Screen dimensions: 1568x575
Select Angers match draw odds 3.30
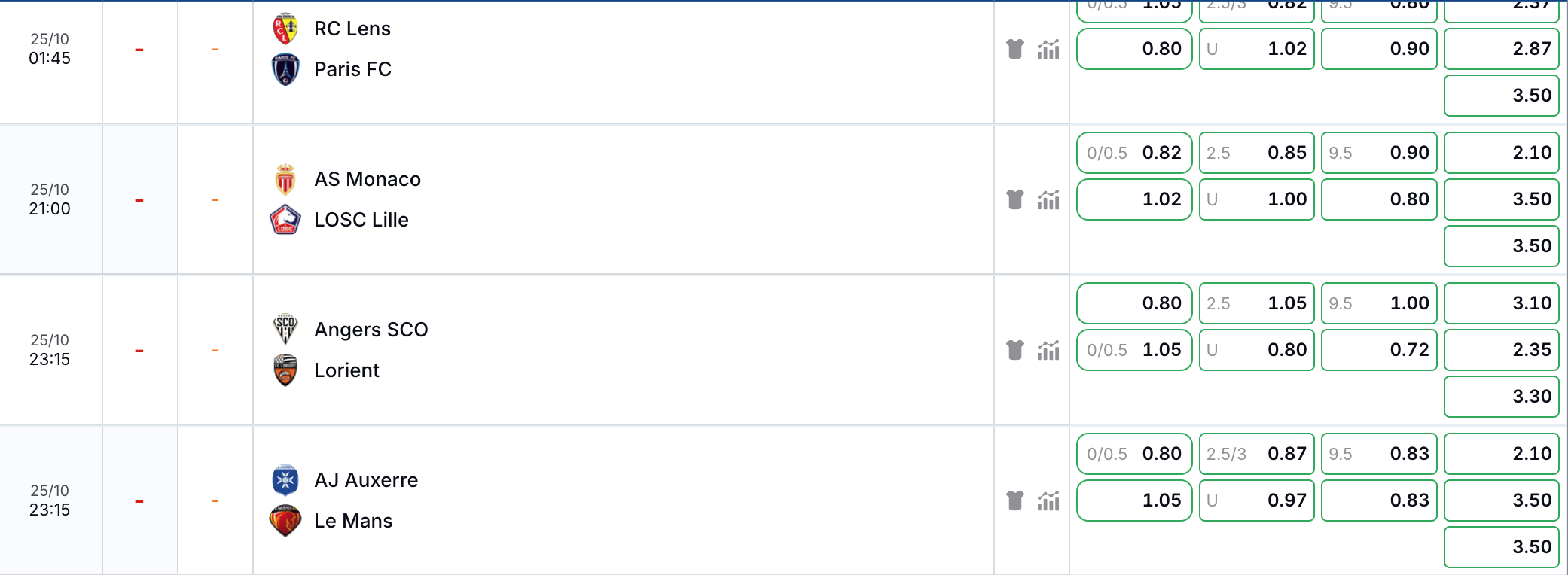point(1502,397)
